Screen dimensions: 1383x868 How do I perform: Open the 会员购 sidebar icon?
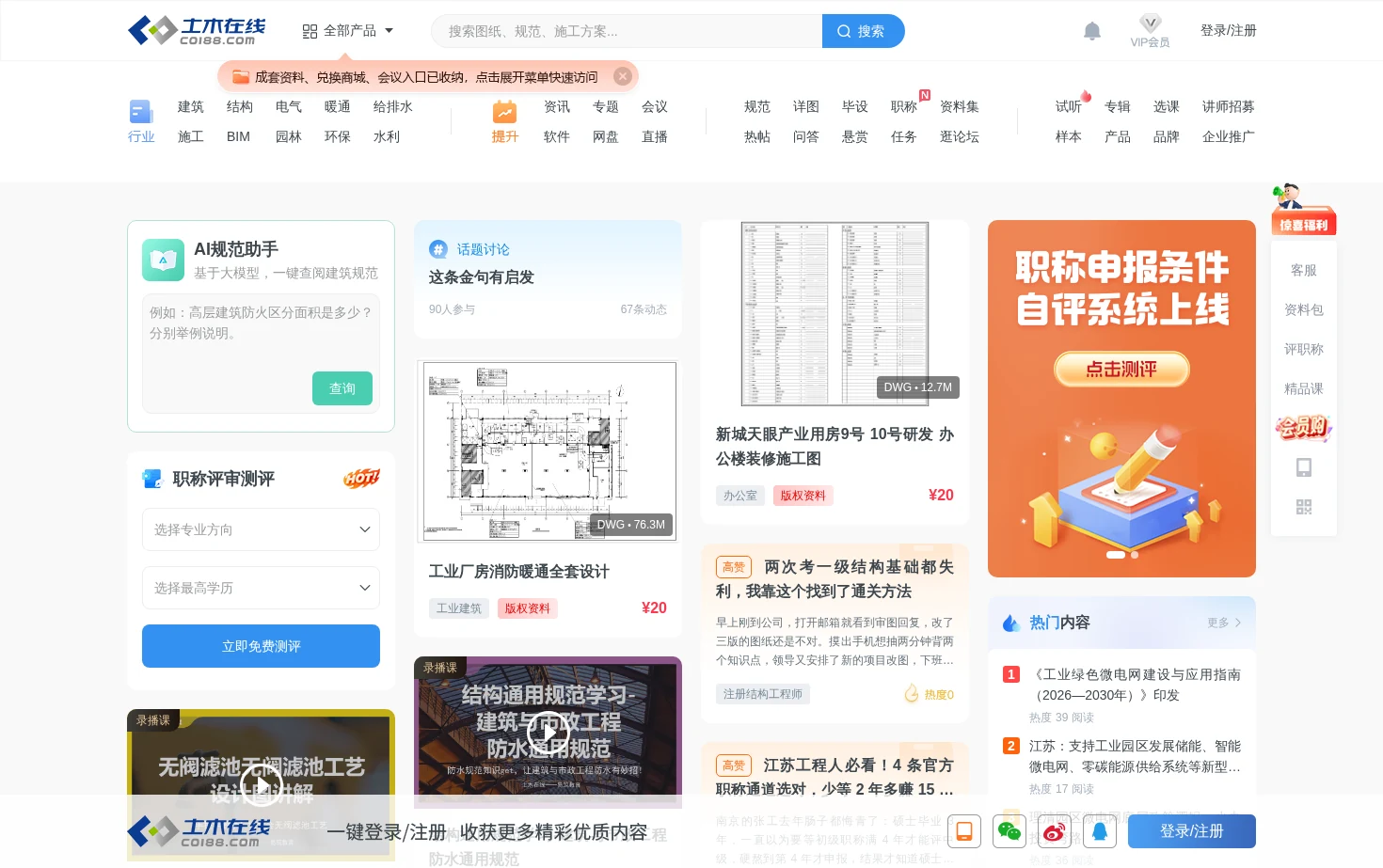1303,427
